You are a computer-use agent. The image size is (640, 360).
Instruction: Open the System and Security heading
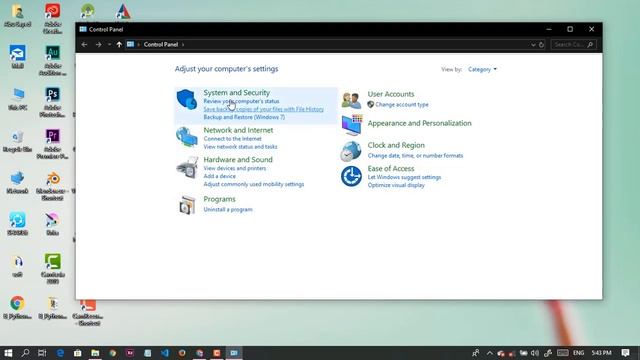coord(237,93)
